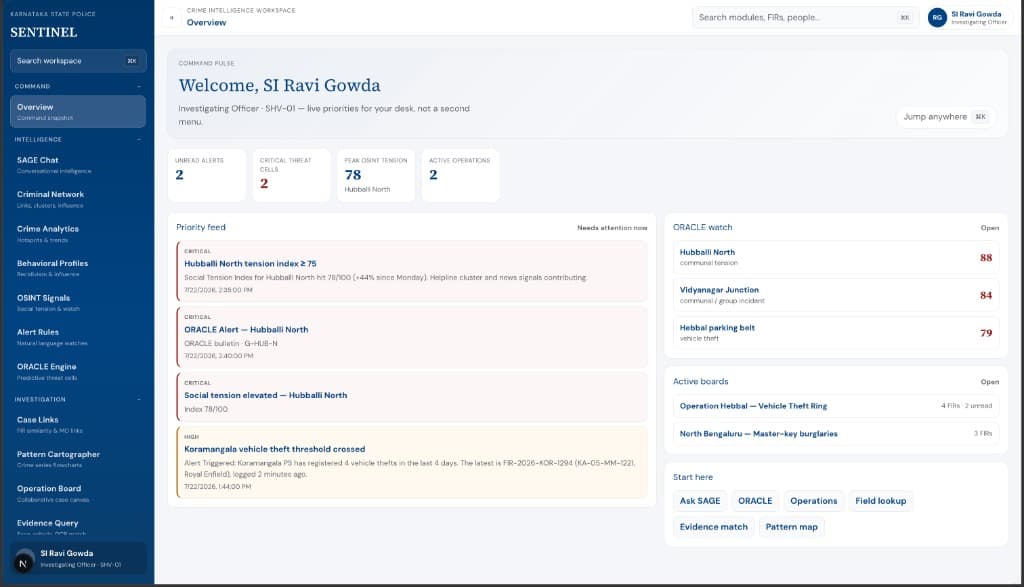This screenshot has width=1024, height=587.
Task: Click the N dev badge in the sidebar footer
Action: click(24, 563)
